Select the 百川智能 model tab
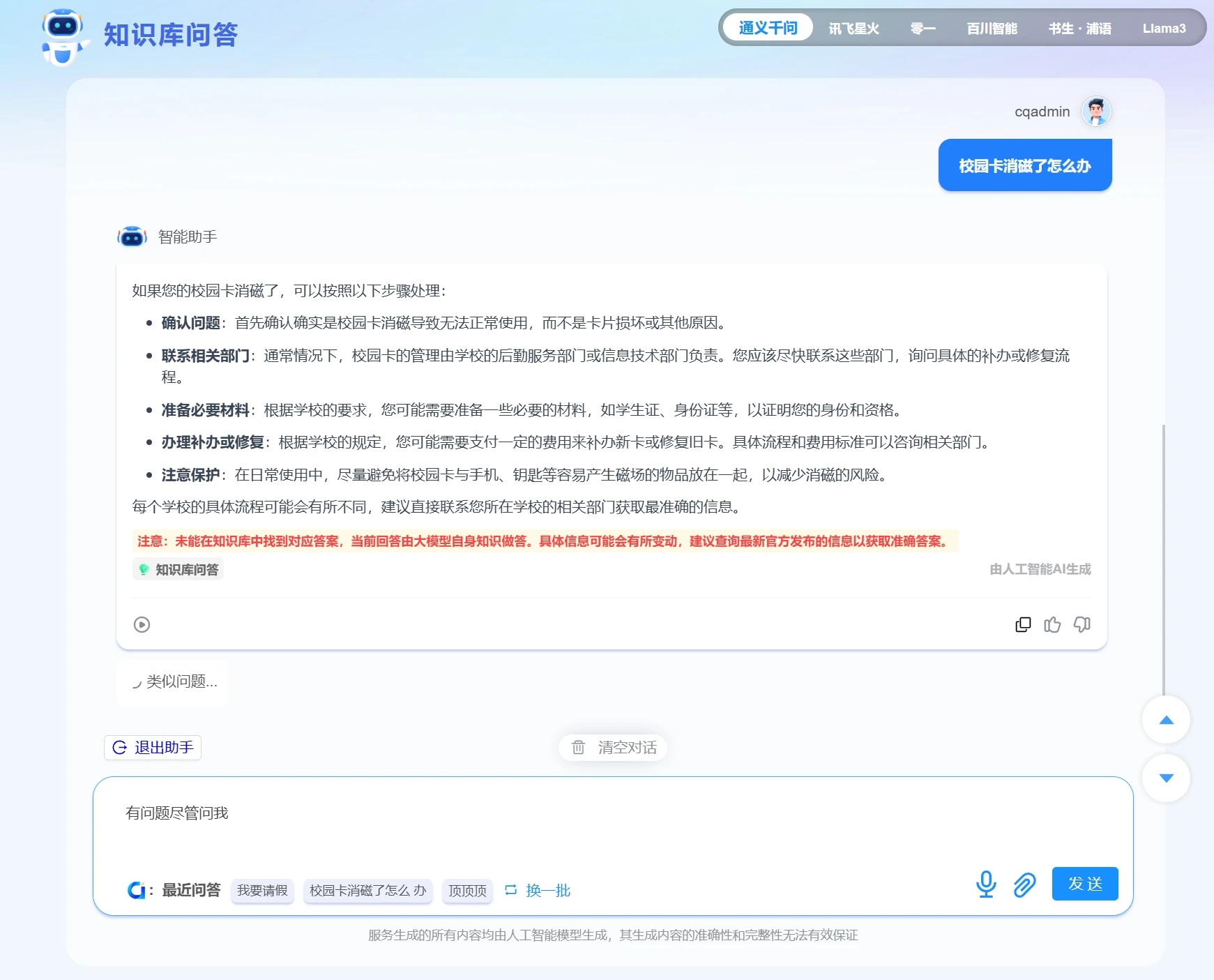 pyautogui.click(x=992, y=29)
